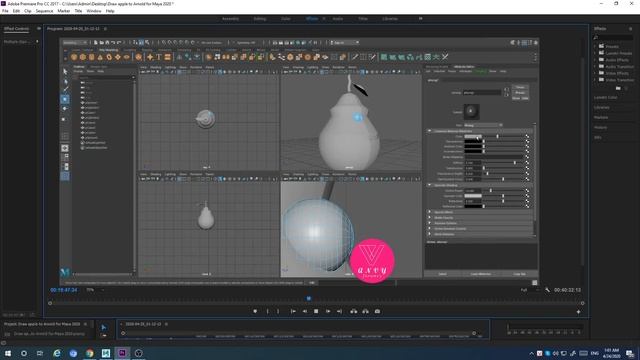Image resolution: width=640 pixels, height=360 pixels.
Task: Open Program monitor settings wrench
Action: (x=547, y=290)
